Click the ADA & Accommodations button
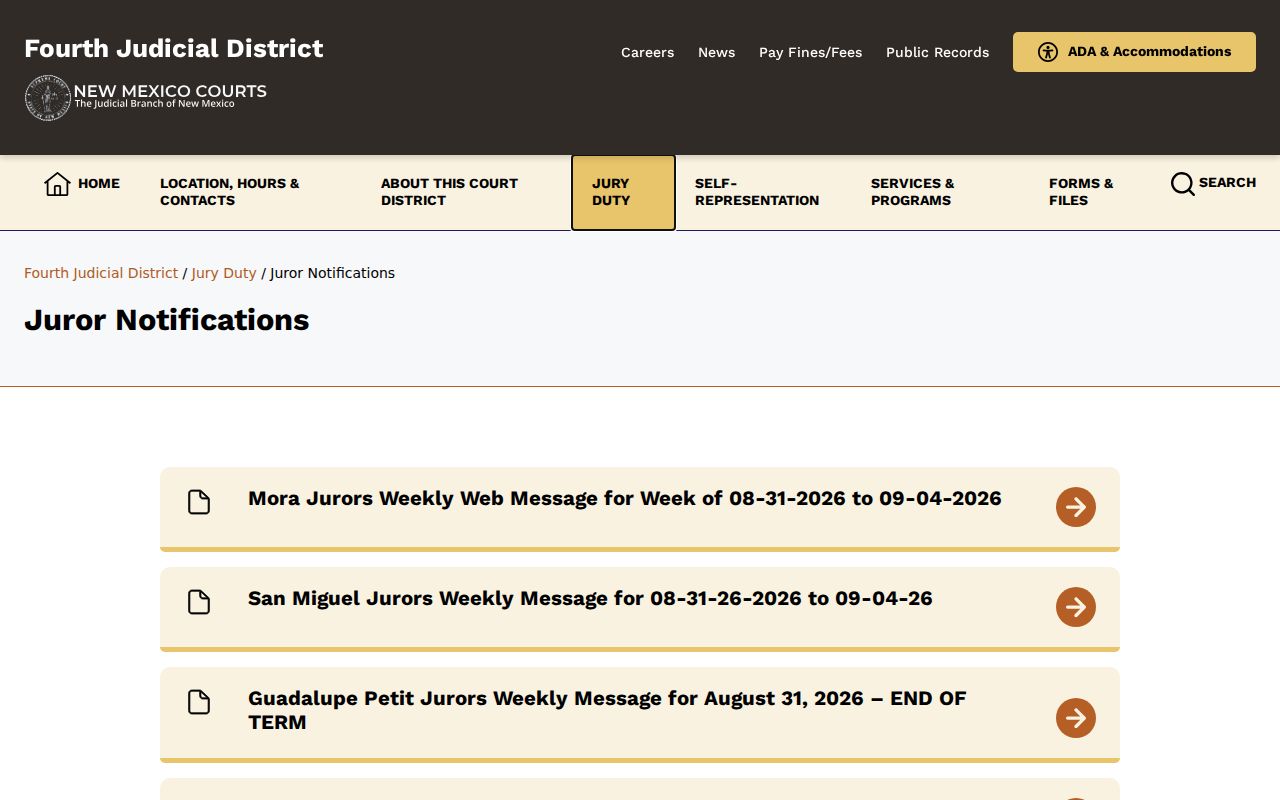1280x800 pixels. 1134,52
